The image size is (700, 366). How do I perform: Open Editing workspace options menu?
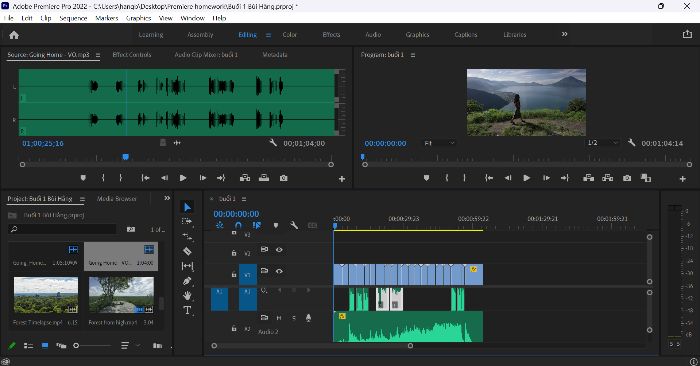[x=268, y=35]
